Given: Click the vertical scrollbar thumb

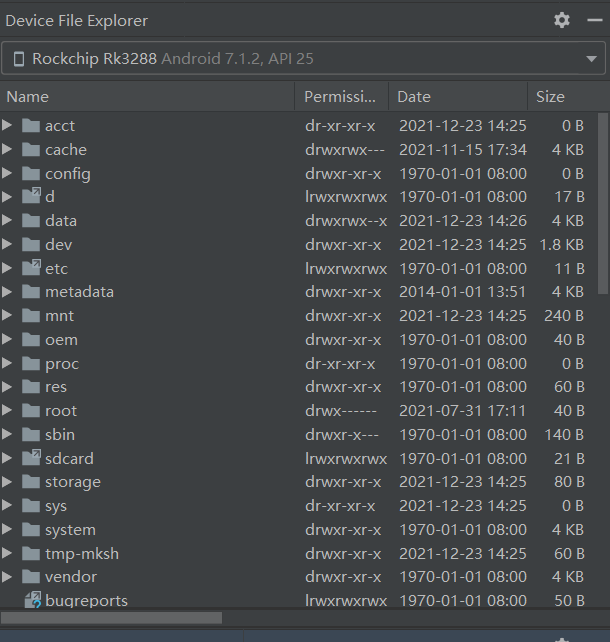Looking at the screenshot, I should (603, 203).
